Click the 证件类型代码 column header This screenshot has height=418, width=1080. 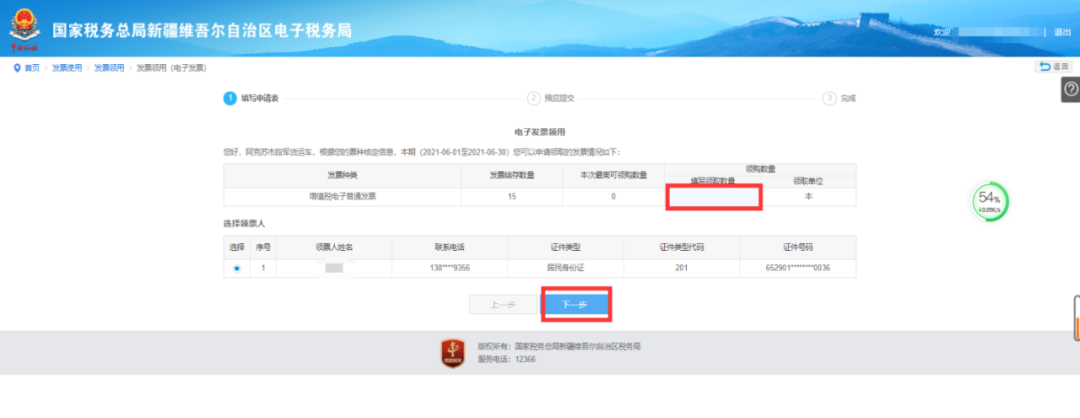click(681, 247)
